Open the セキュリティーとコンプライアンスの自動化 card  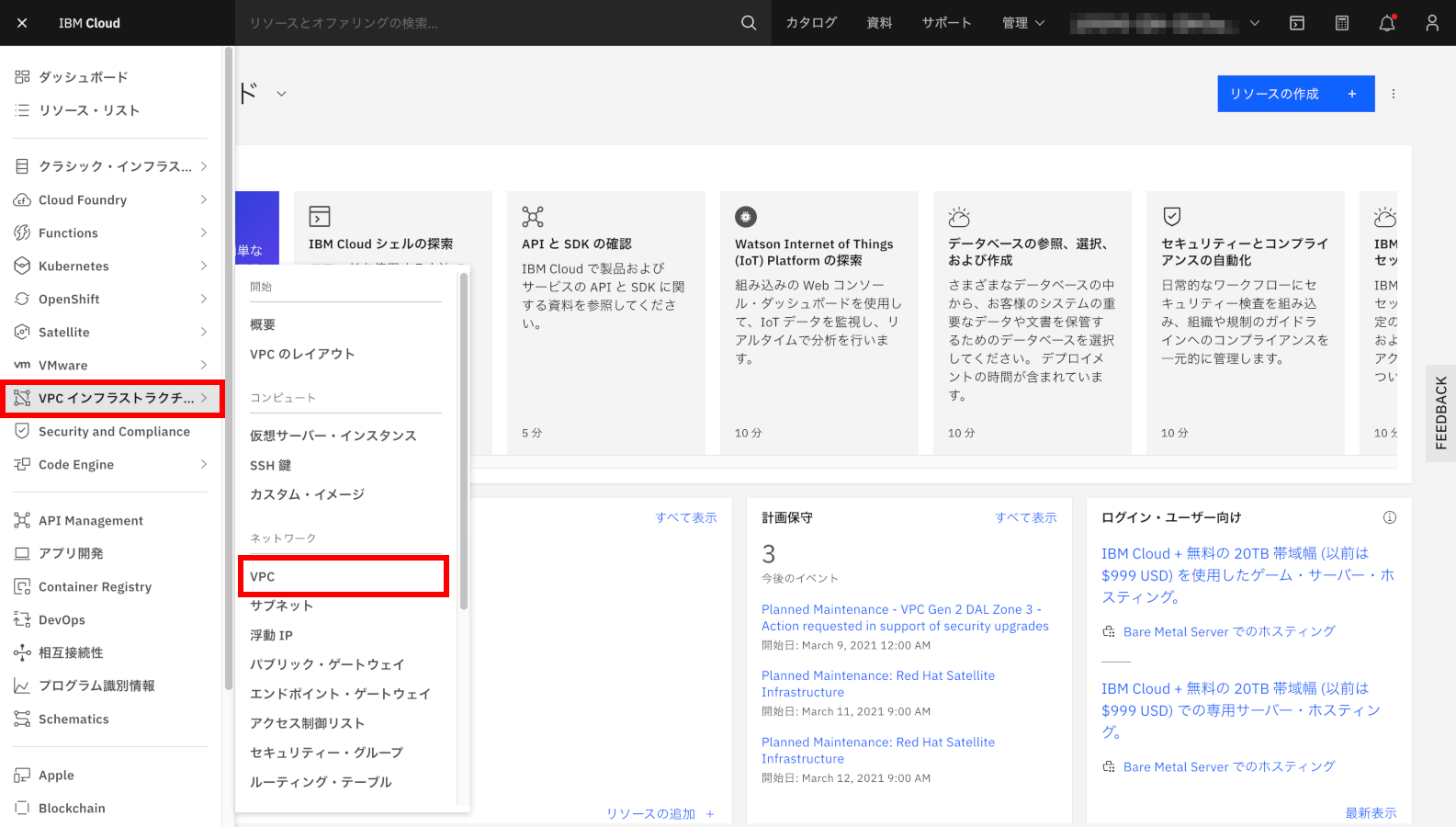coord(1246,323)
